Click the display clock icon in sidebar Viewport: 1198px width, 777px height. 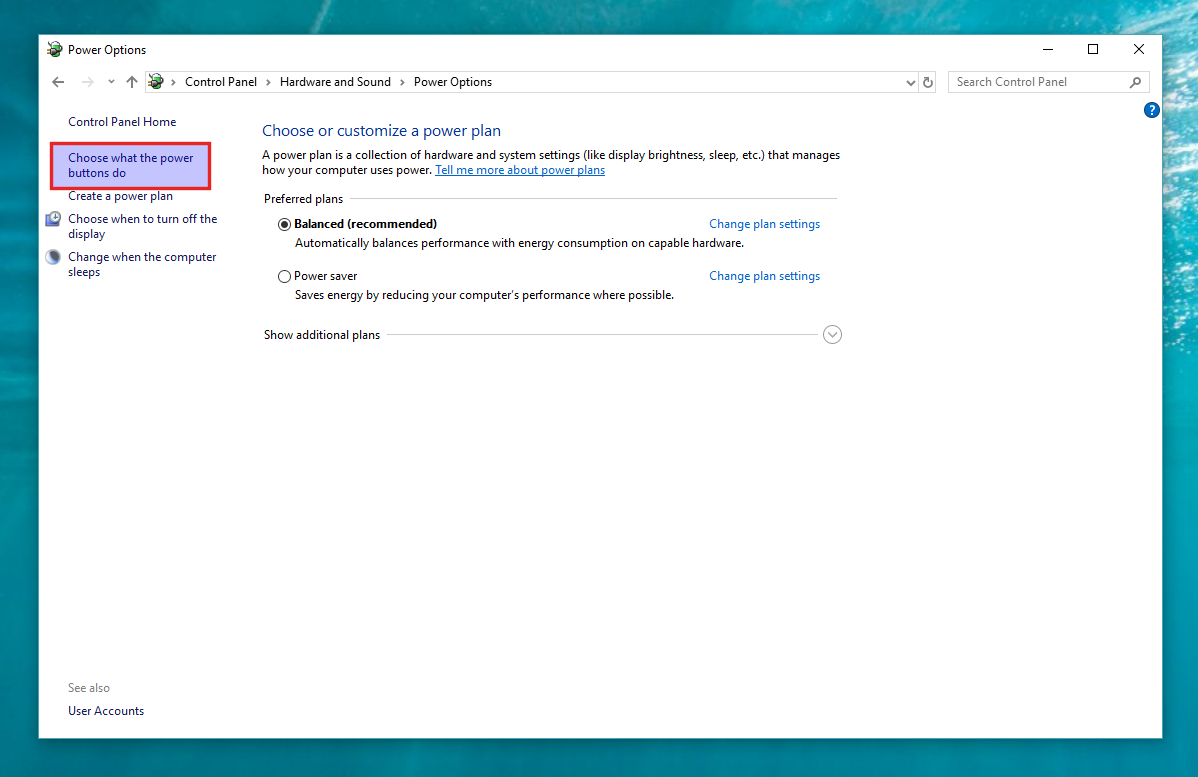(x=53, y=219)
